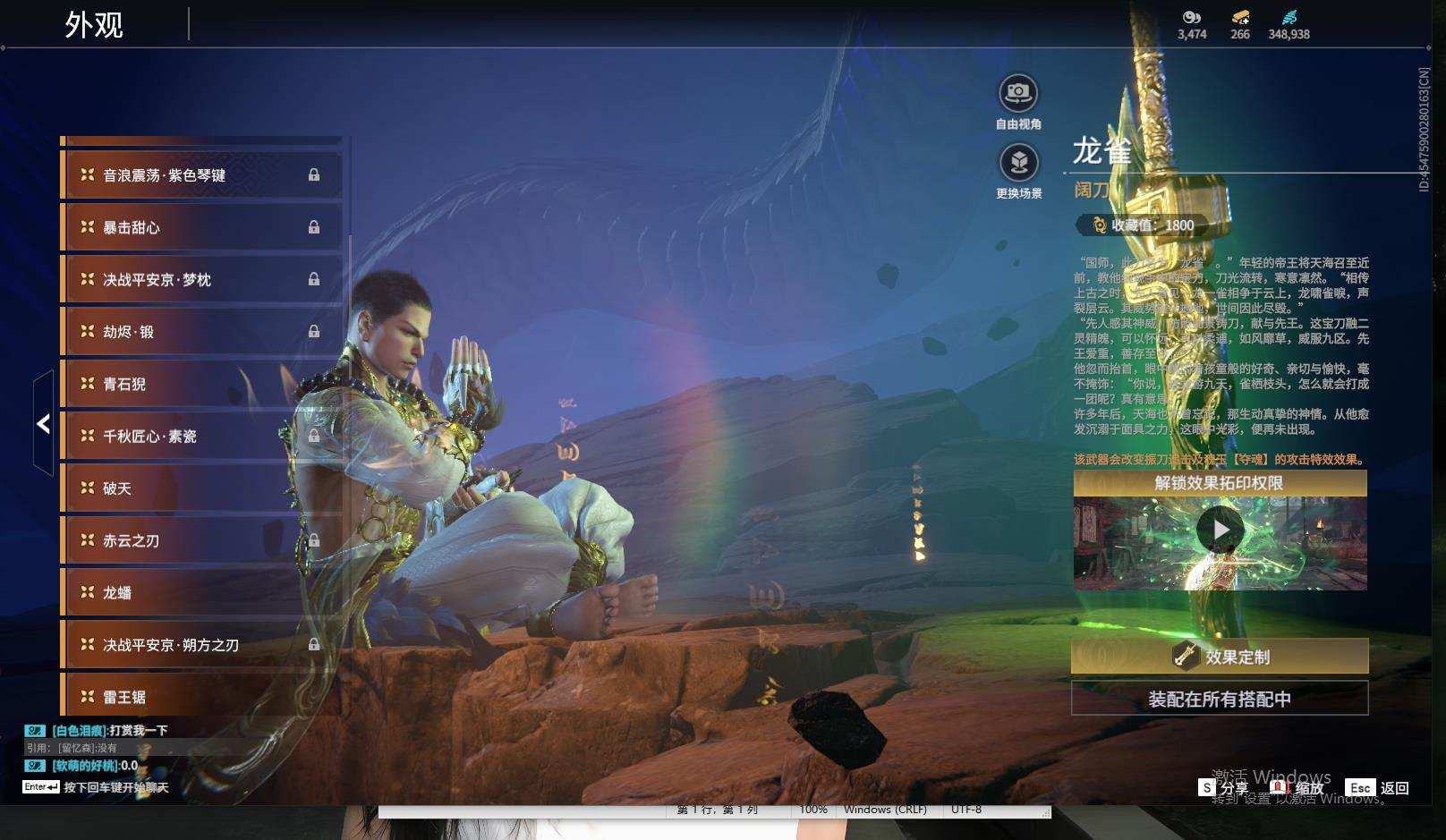Image resolution: width=1446 pixels, height=840 pixels.
Task: Choose the 千秋匠心·素瓷 weapon skin
Action: pos(201,436)
